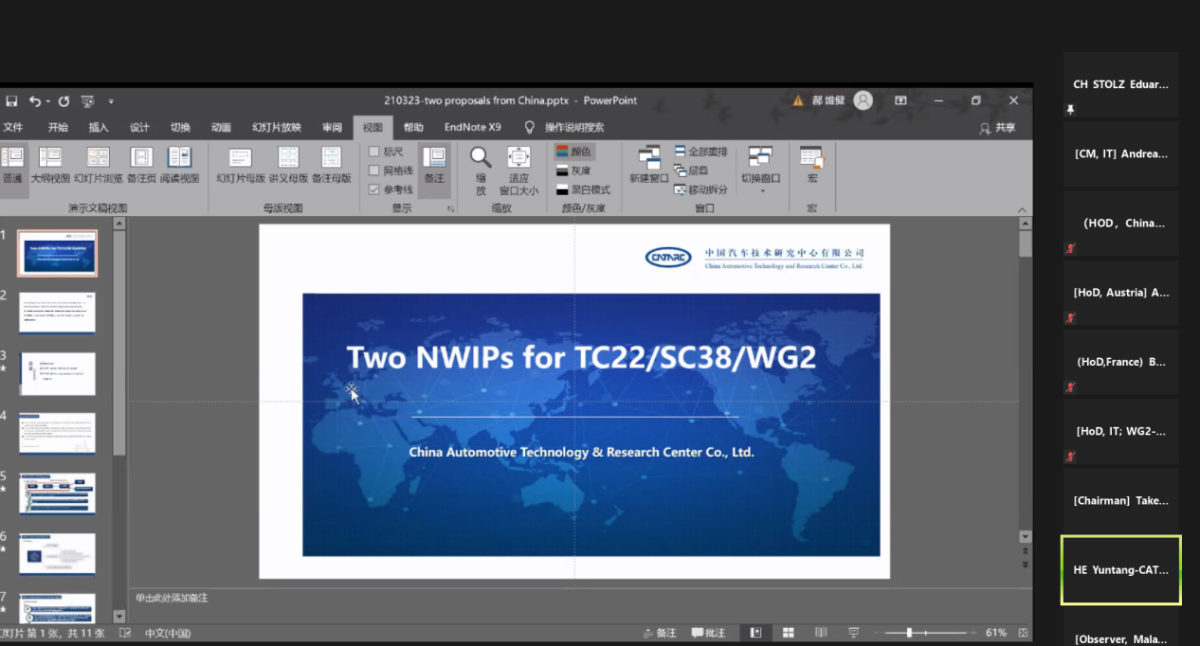Click Fit to Window (适应窗口大小)
1200x646 pixels.
(518, 164)
